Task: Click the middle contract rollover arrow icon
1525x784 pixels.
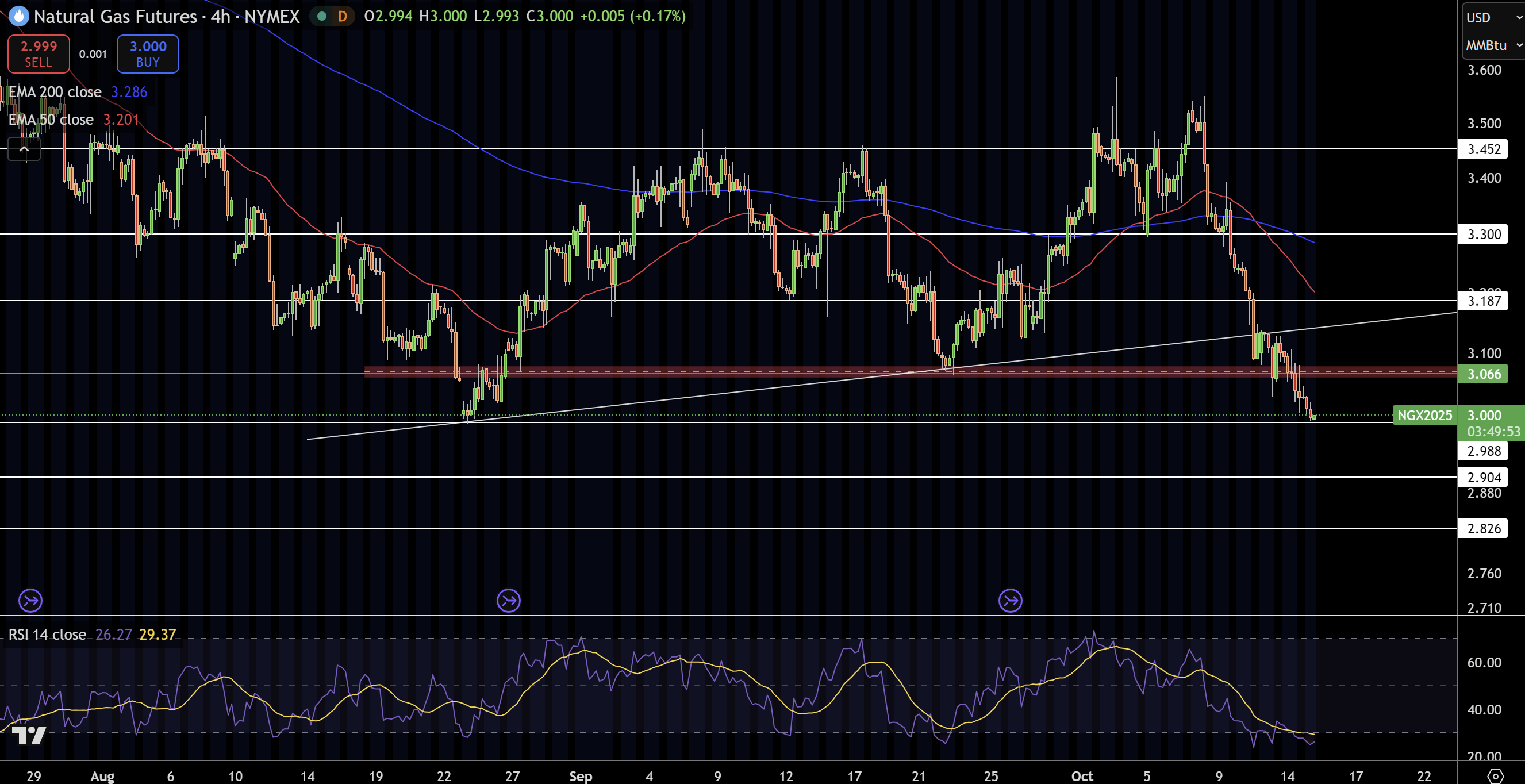Action: (509, 601)
